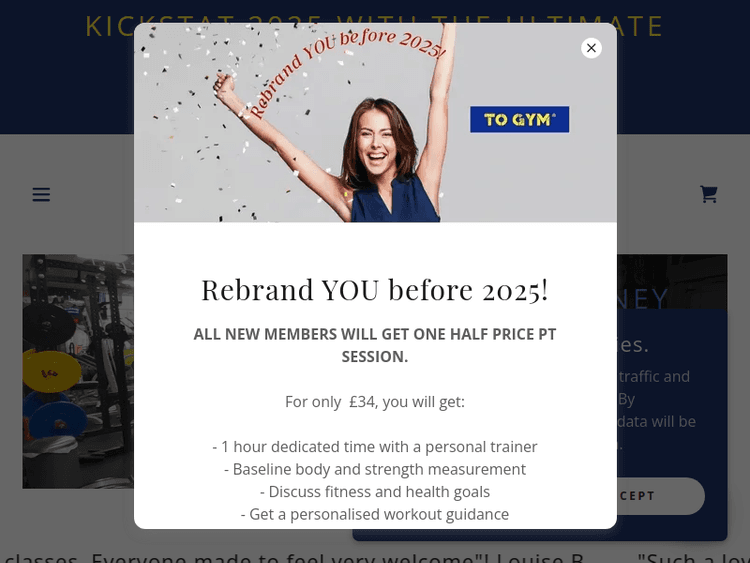The height and width of the screenshot is (563, 750).
Task: Click the 'For only £34' price line
Action: (375, 402)
